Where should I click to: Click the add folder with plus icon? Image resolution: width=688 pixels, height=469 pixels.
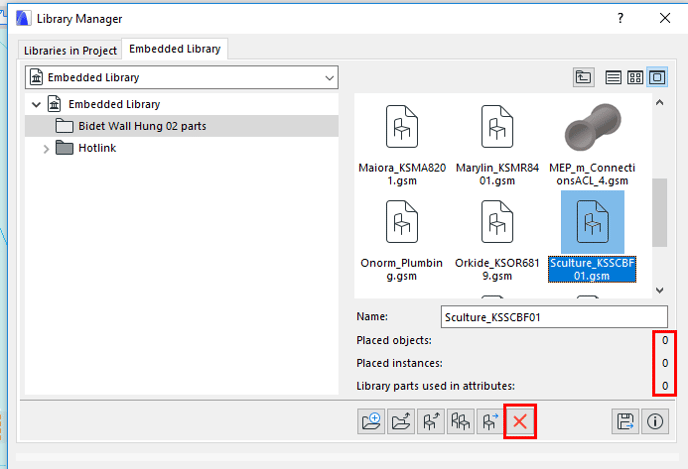pyautogui.click(x=371, y=422)
